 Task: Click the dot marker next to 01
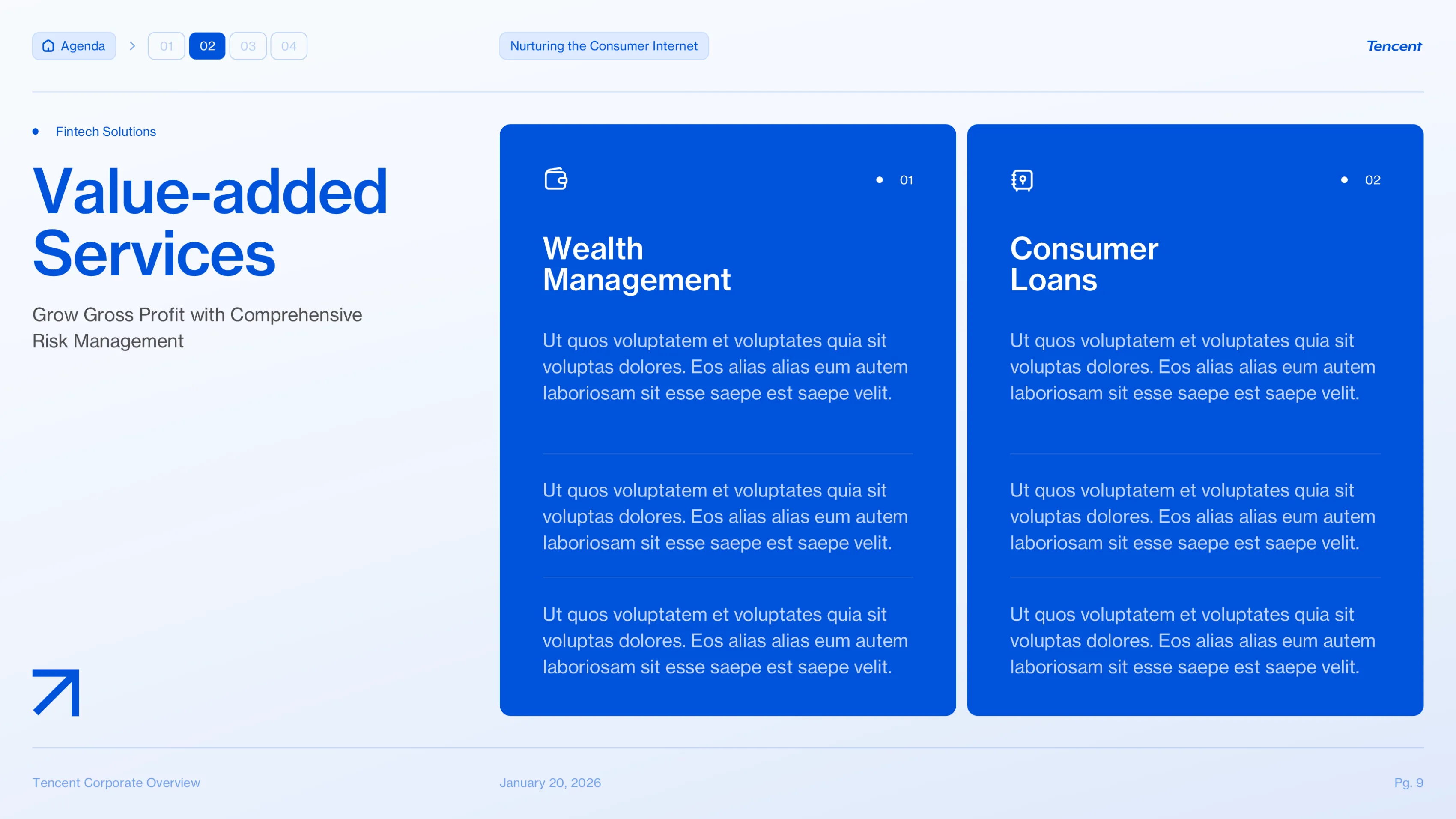880,180
